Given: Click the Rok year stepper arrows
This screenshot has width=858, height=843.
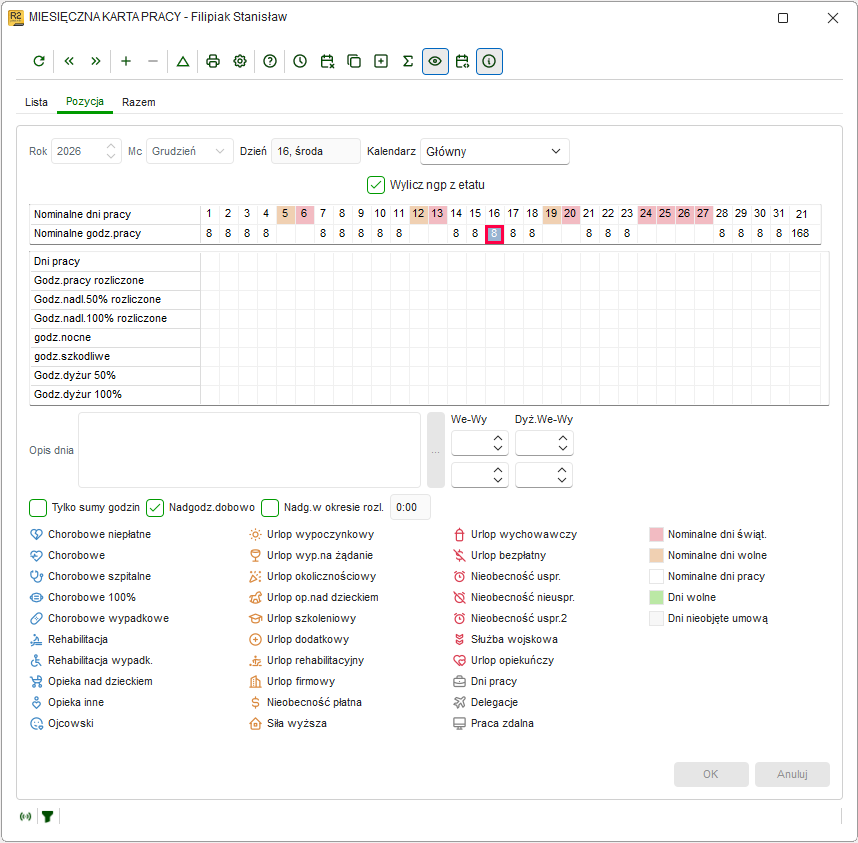Looking at the screenshot, I should (111, 152).
